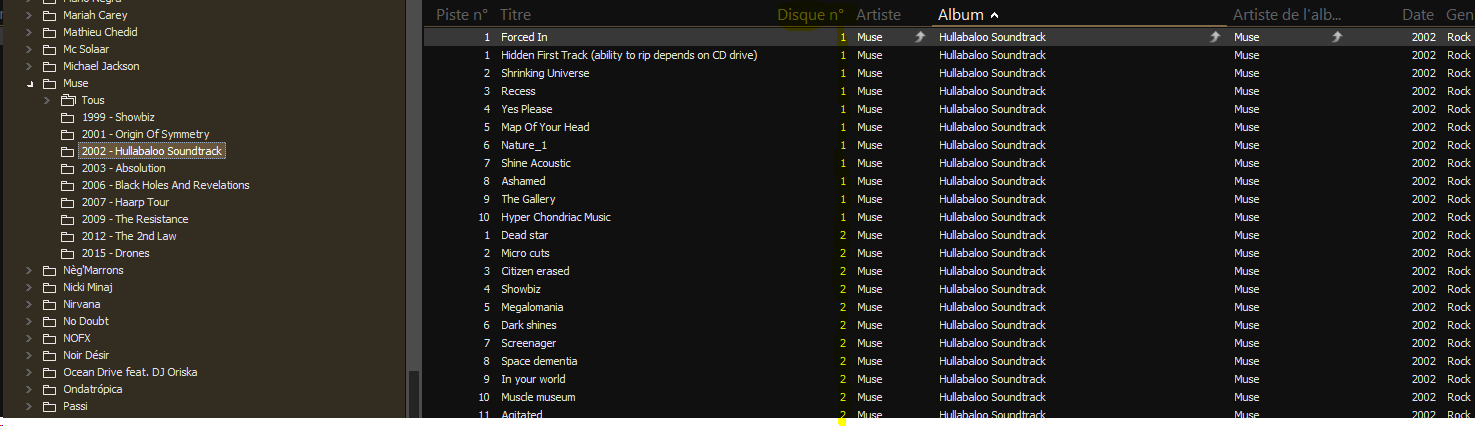The width and height of the screenshot is (1475, 426).
Task: Select the track Shrinking Universe
Action: [x=545, y=73]
